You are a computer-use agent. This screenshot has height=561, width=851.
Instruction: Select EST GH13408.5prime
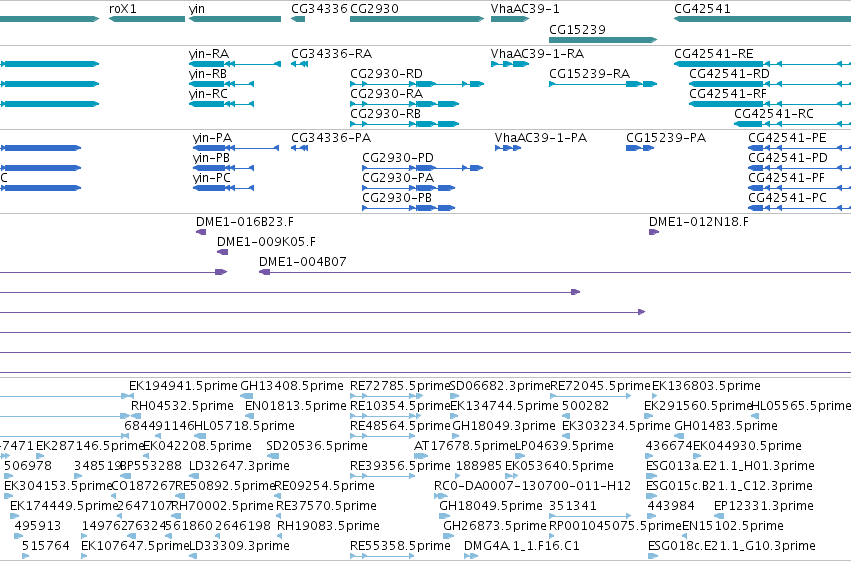click(292, 386)
